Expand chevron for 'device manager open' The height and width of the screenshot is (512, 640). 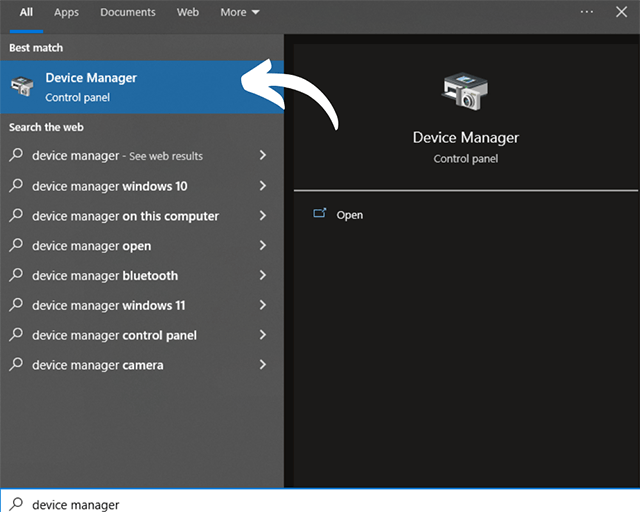263,245
